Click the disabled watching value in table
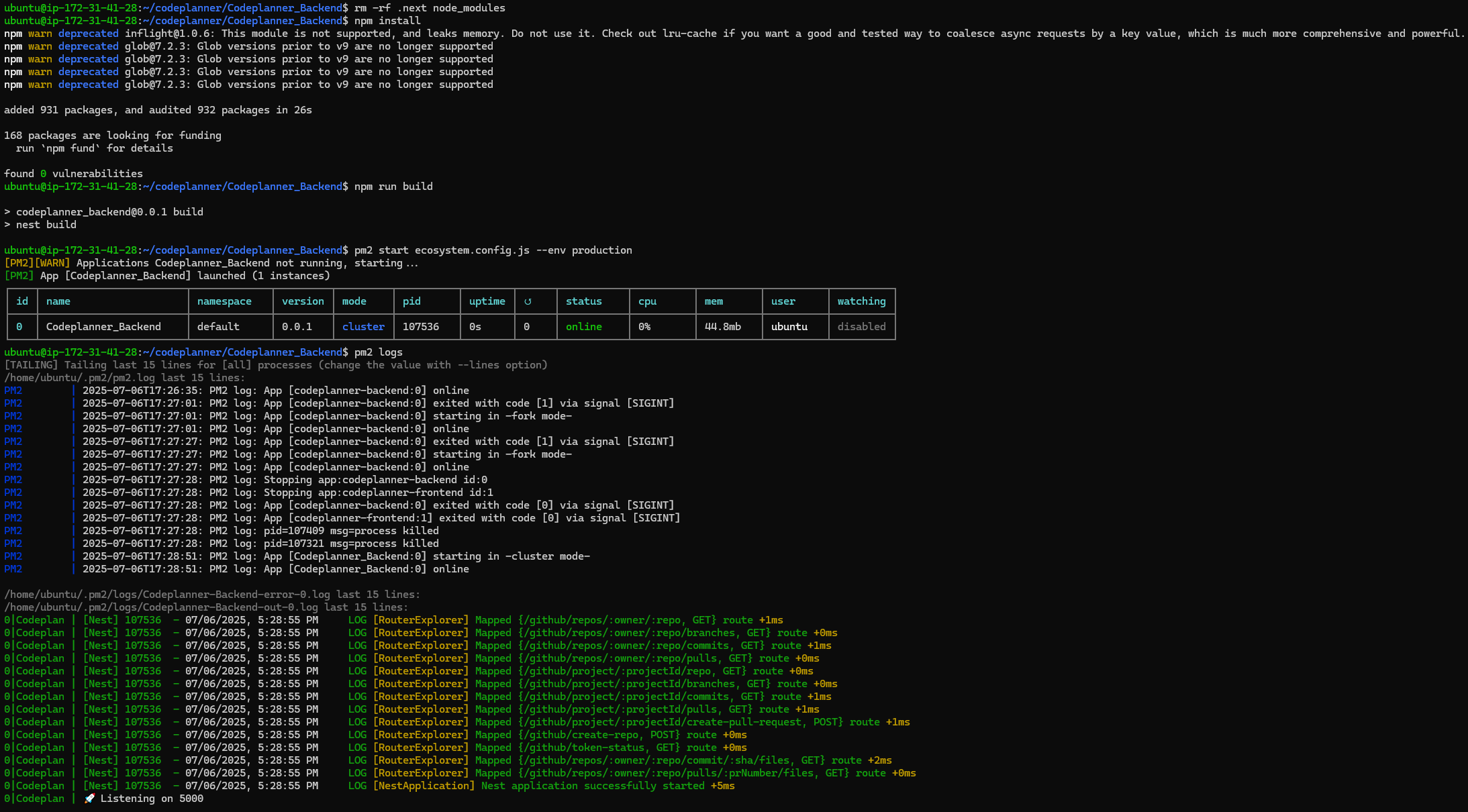Screen dimensions: 1468x812 [x=861, y=327]
